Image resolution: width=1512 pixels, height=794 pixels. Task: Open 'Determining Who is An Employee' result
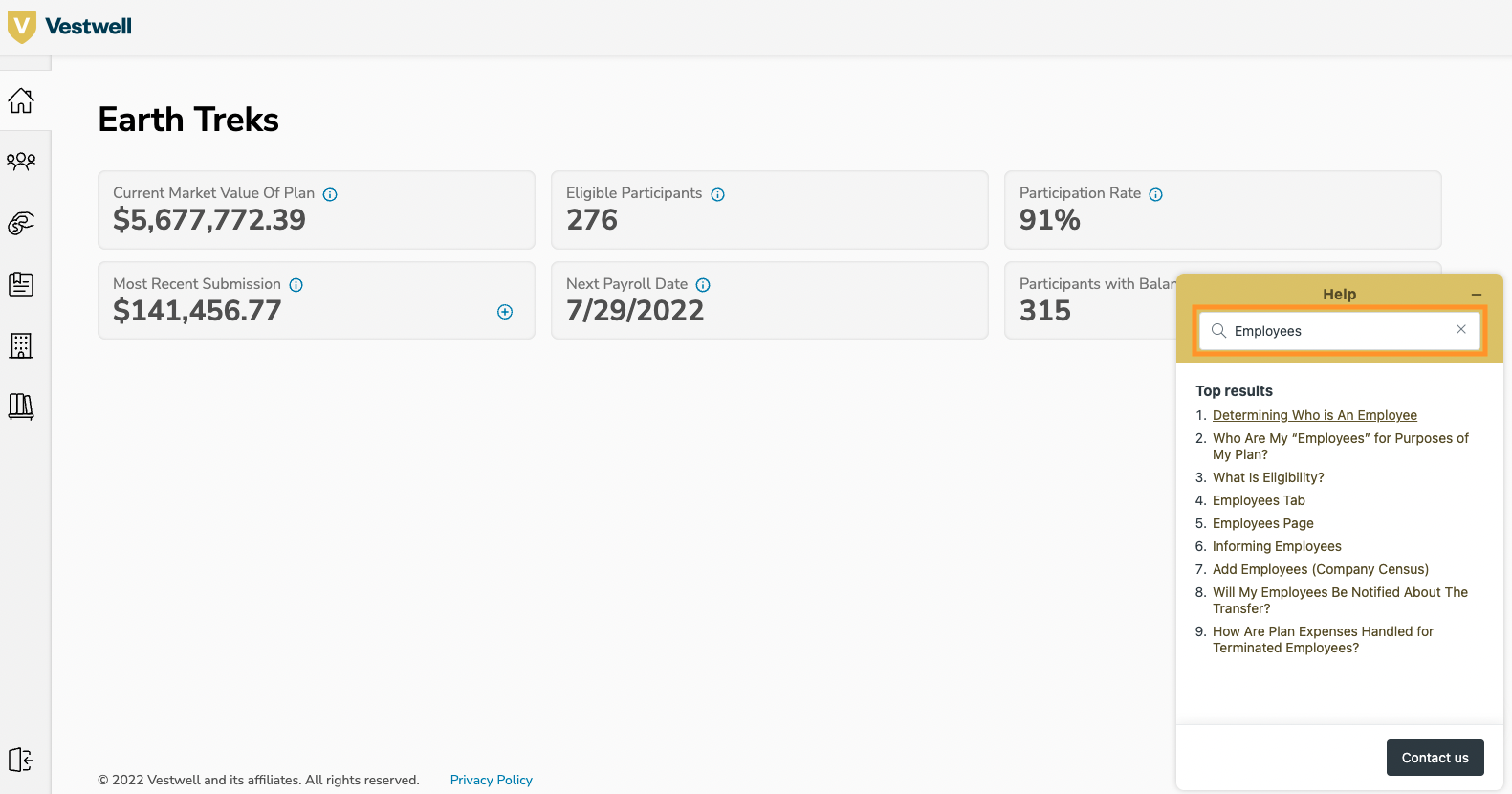pos(1314,415)
